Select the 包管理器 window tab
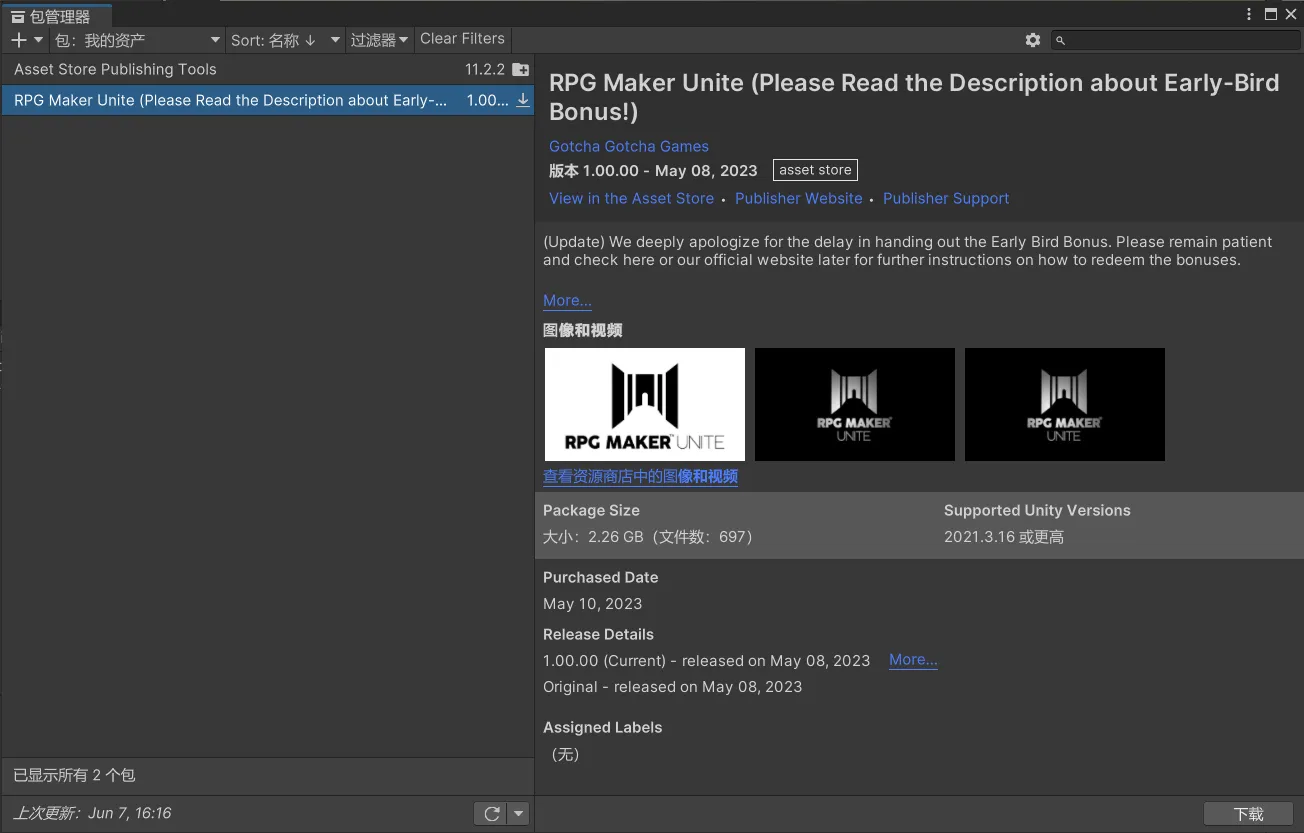Screen dimensions: 1304x833 [57, 16]
